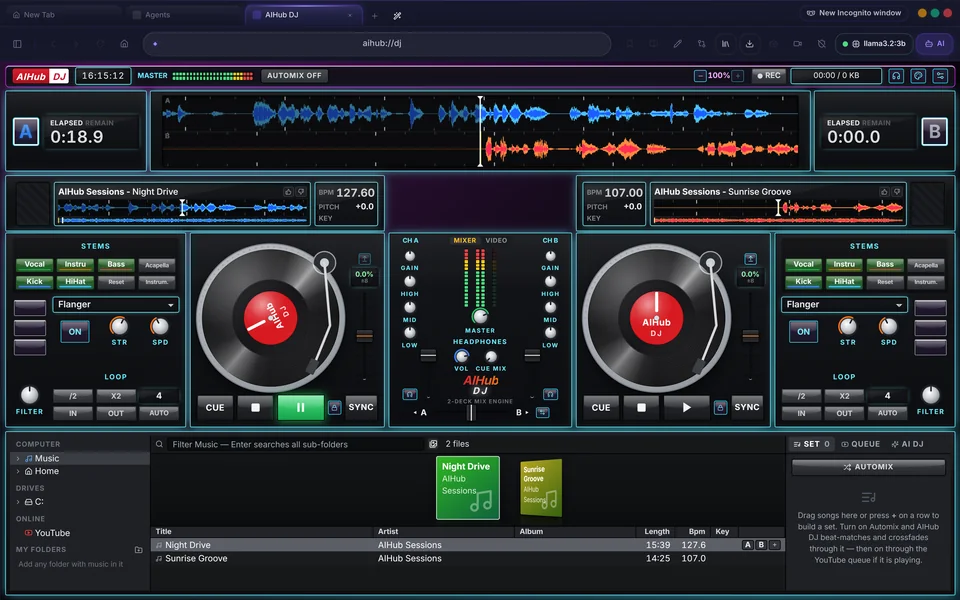
Task: Double deck B loop with X2 button
Action: 844,396
